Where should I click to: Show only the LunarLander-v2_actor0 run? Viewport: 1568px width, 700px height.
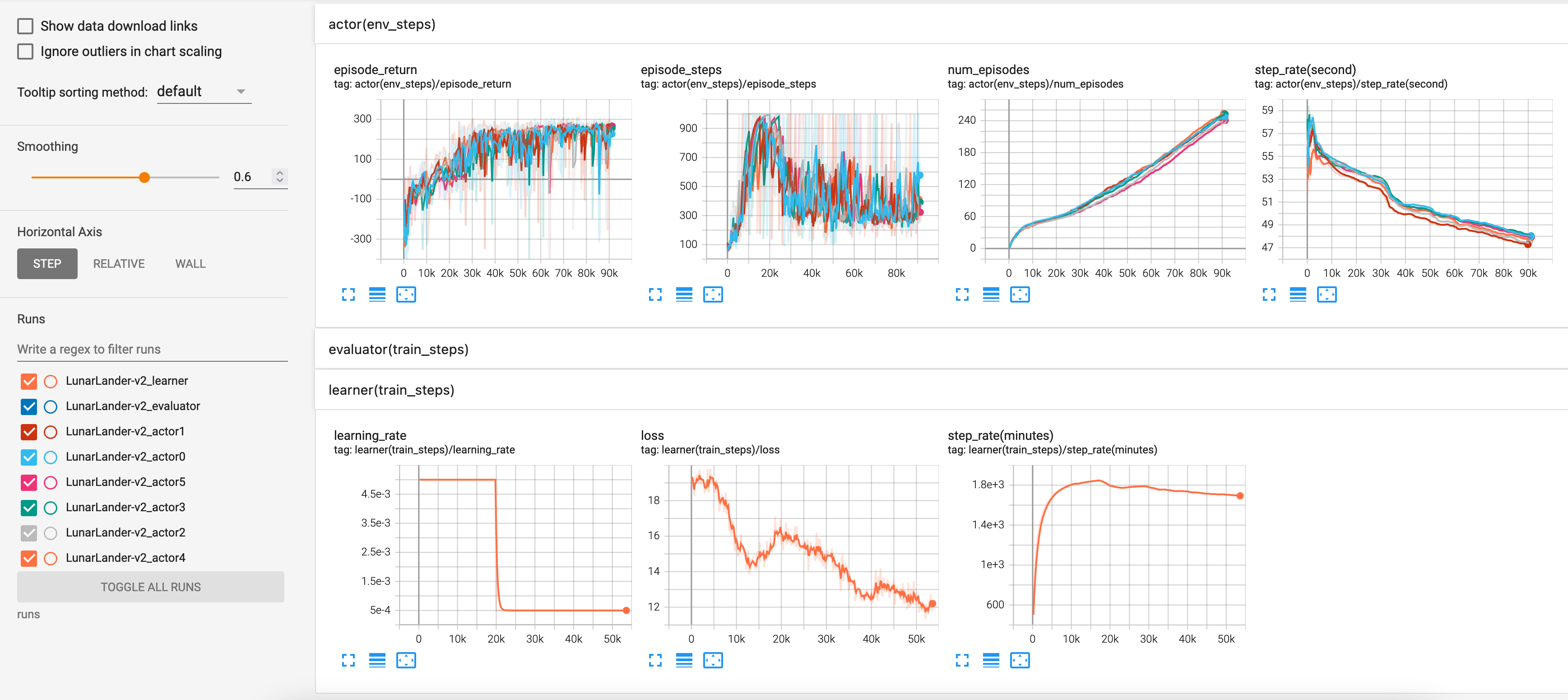click(x=51, y=457)
